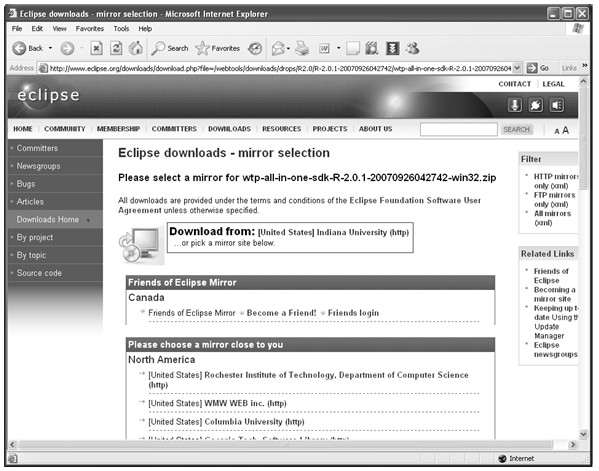The width and height of the screenshot is (599, 471).
Task: Open the PROJECTS navigation tab
Action: [x=330, y=129]
